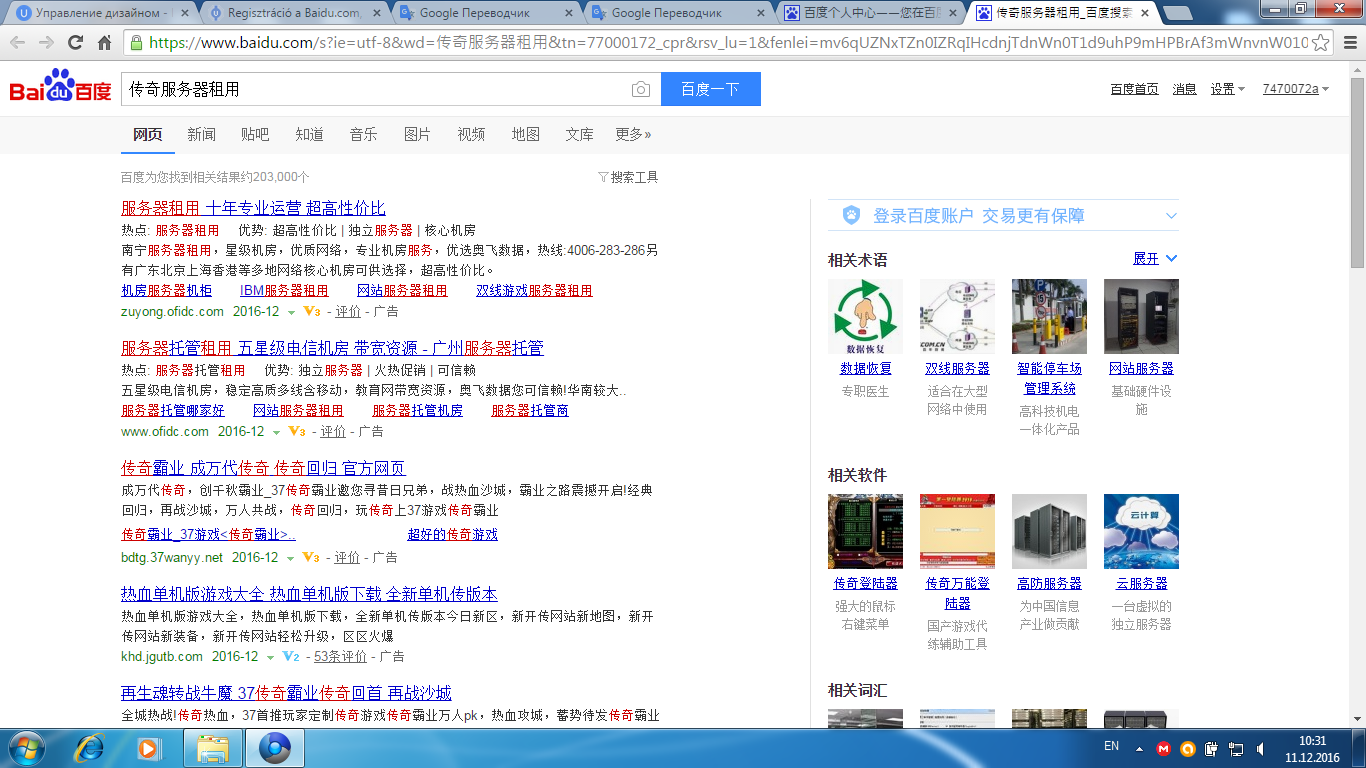Viewport: 1366px width, 768px height.
Task: Click V2 badge for khd.jgutb.com result
Action: [x=291, y=656]
